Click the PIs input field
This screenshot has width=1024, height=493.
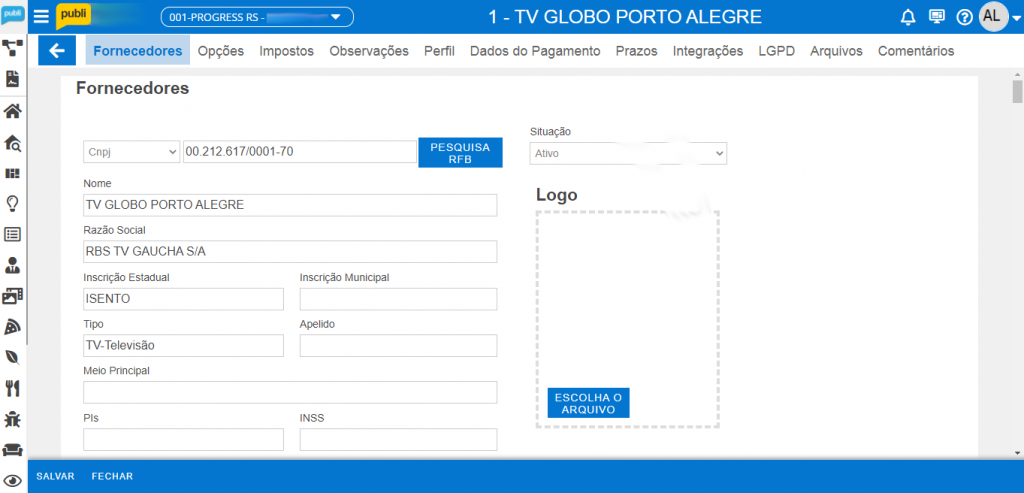click(184, 439)
